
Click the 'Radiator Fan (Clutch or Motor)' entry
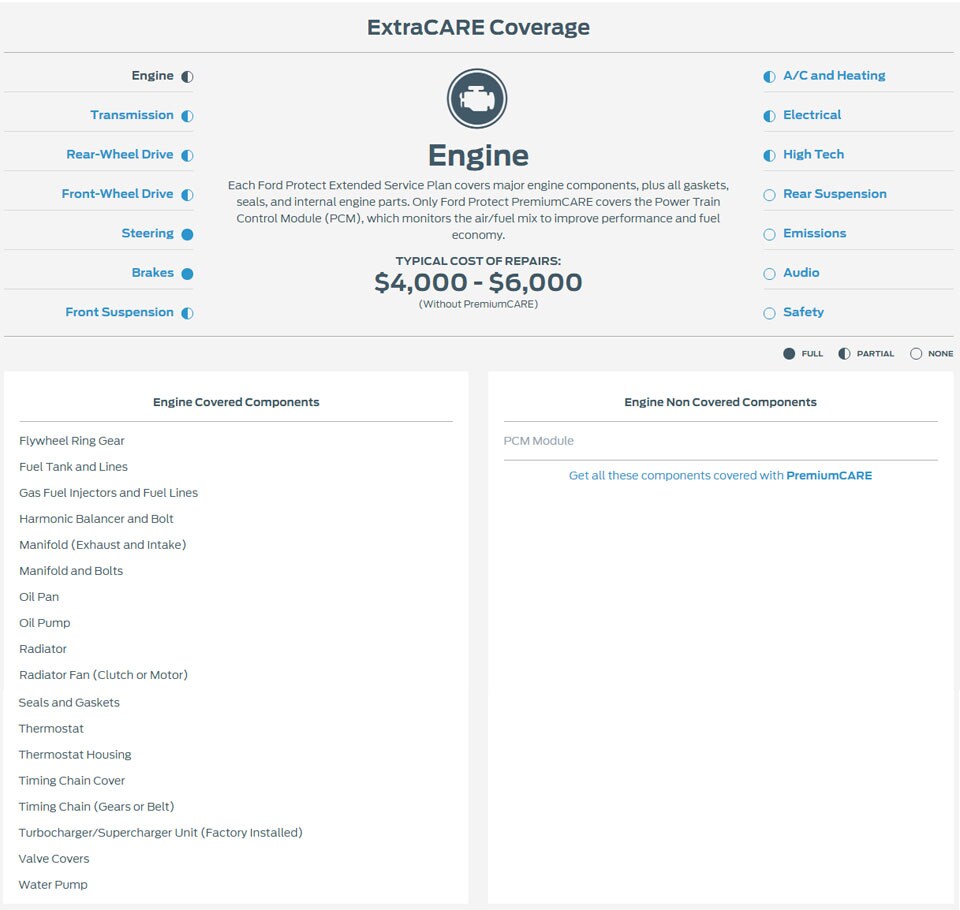103,675
